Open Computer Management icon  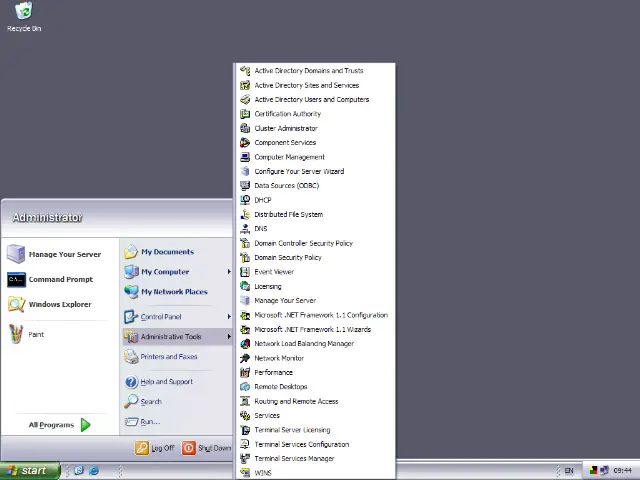245,157
